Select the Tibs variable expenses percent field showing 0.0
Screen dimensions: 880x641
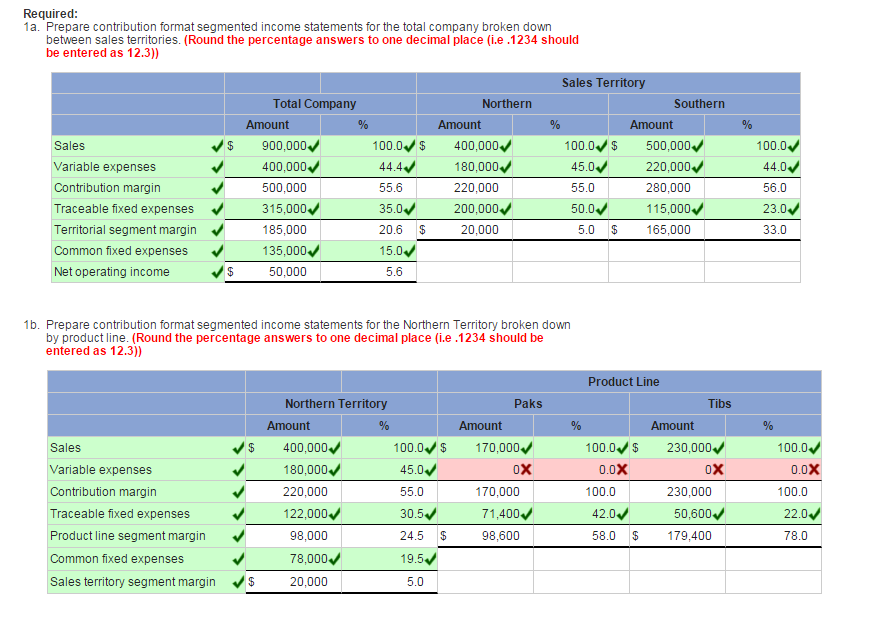pos(773,469)
